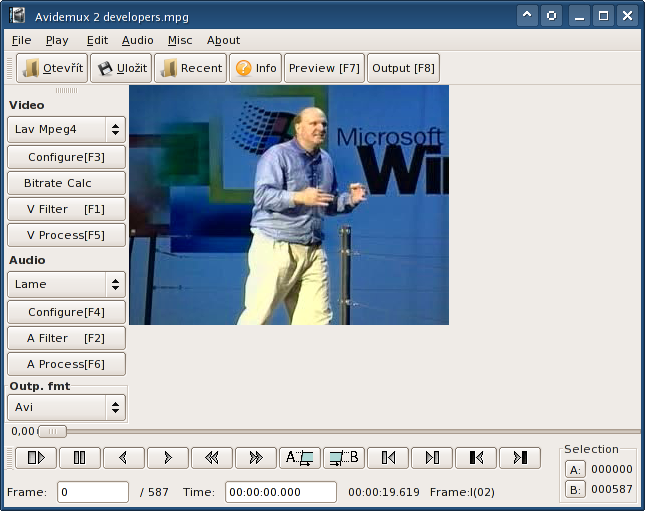Click the Otevřít open file button

tap(52, 68)
